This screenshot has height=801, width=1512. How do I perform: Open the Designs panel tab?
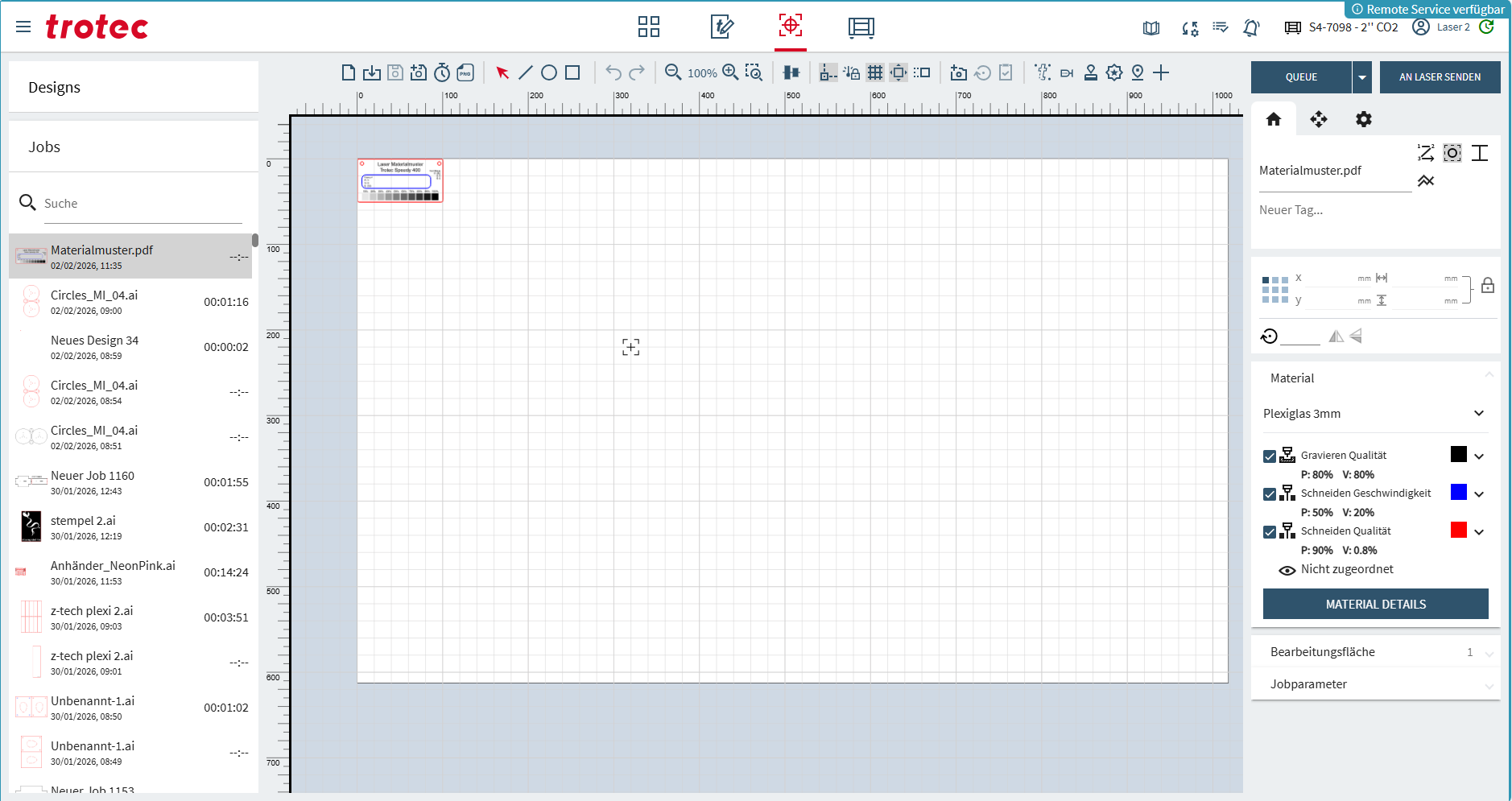(x=134, y=88)
